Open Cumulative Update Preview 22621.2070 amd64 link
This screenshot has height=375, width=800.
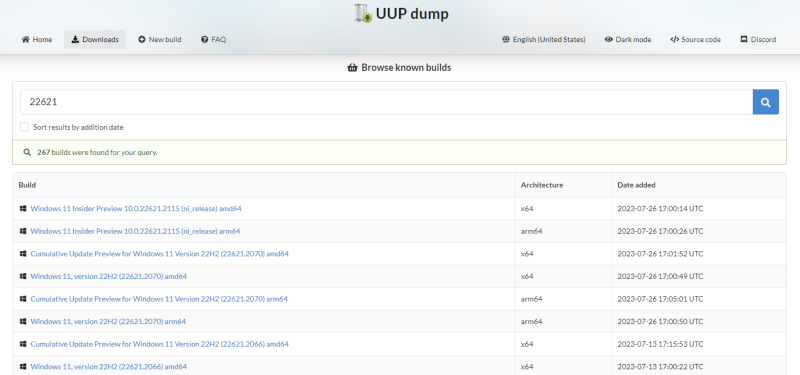(160, 254)
